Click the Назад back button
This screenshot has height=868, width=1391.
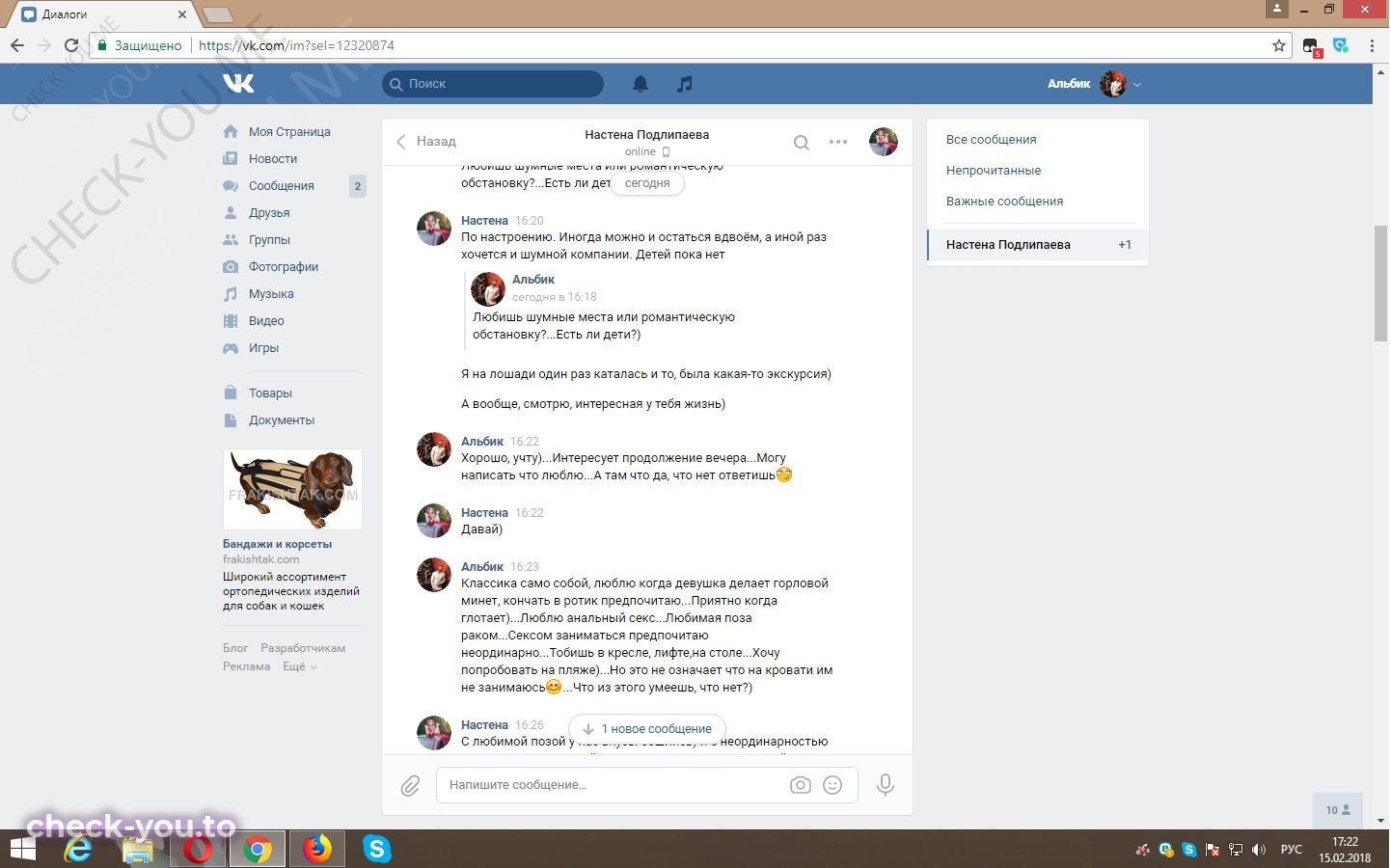425,142
